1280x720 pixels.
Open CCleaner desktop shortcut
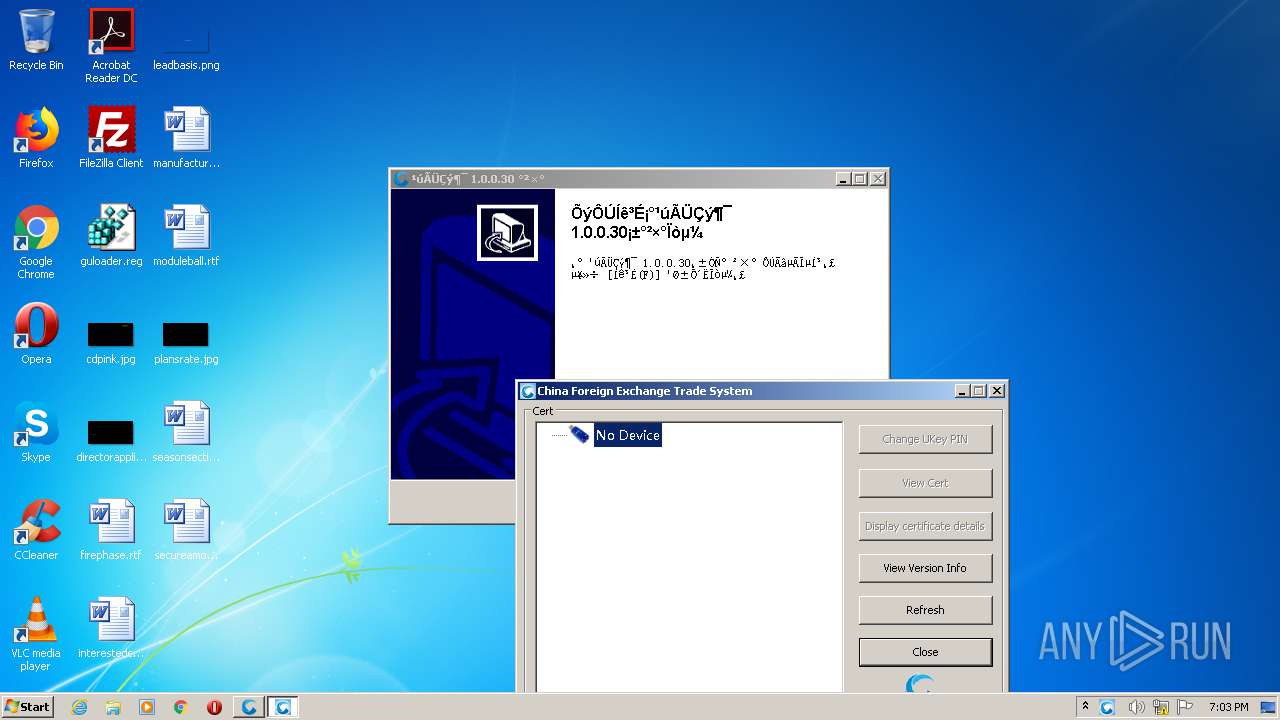click(x=36, y=530)
